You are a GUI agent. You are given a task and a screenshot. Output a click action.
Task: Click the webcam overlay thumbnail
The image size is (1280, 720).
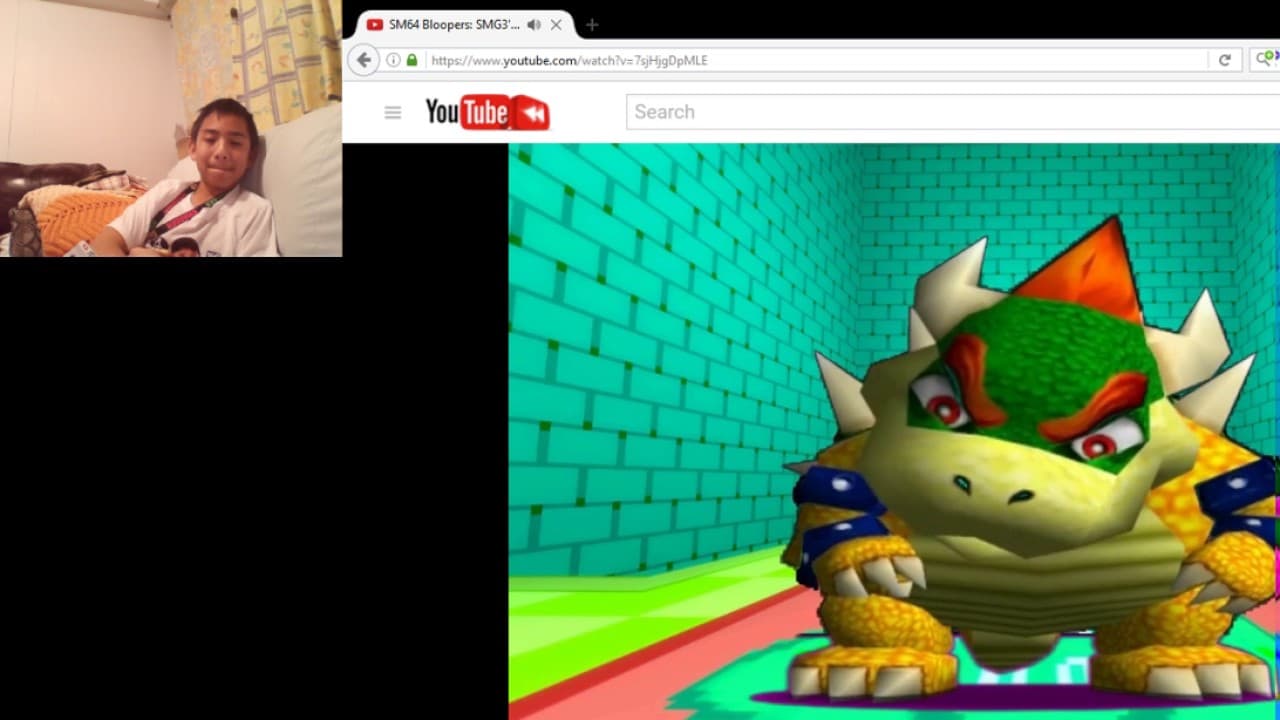pyautogui.click(x=171, y=128)
